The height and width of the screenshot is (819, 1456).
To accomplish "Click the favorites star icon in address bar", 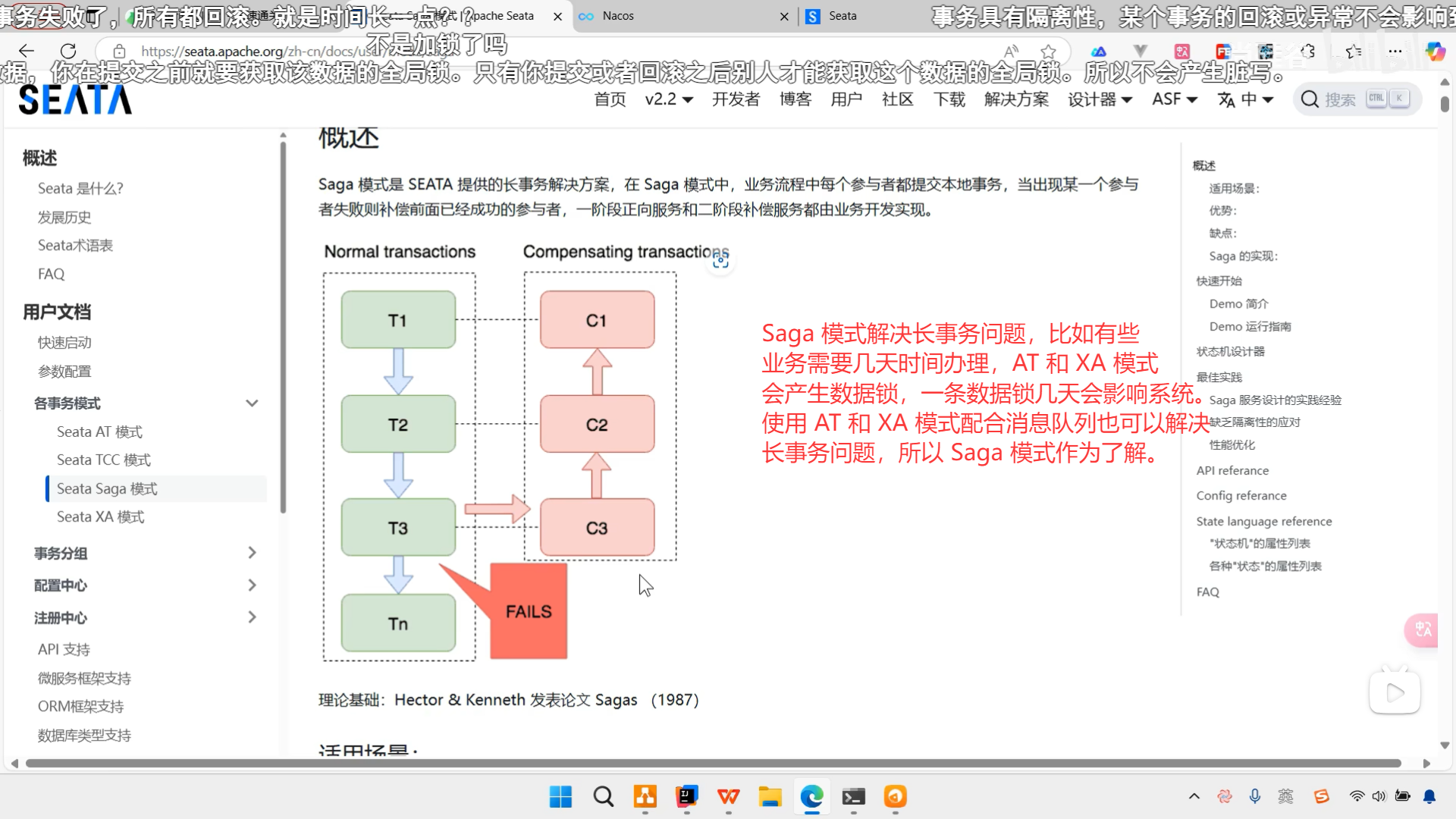I will tap(1048, 52).
